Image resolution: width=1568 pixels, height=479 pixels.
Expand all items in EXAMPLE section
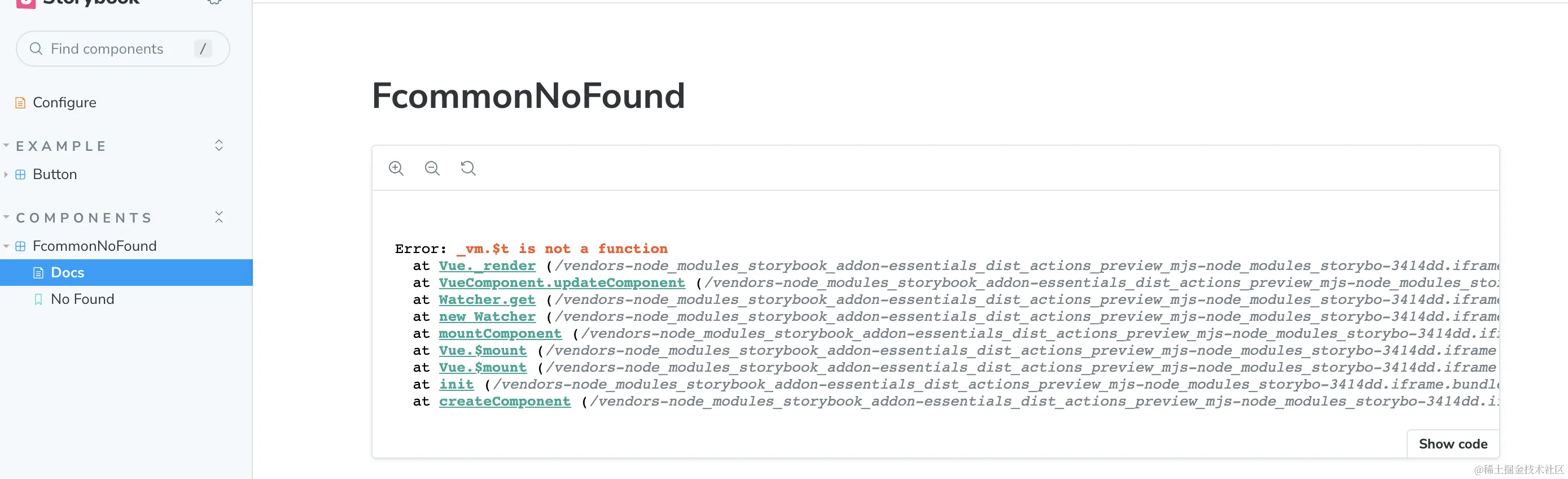219,146
